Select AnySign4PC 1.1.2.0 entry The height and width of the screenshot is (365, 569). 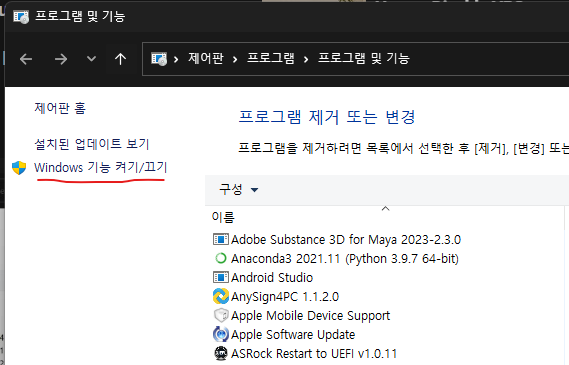coord(285,297)
